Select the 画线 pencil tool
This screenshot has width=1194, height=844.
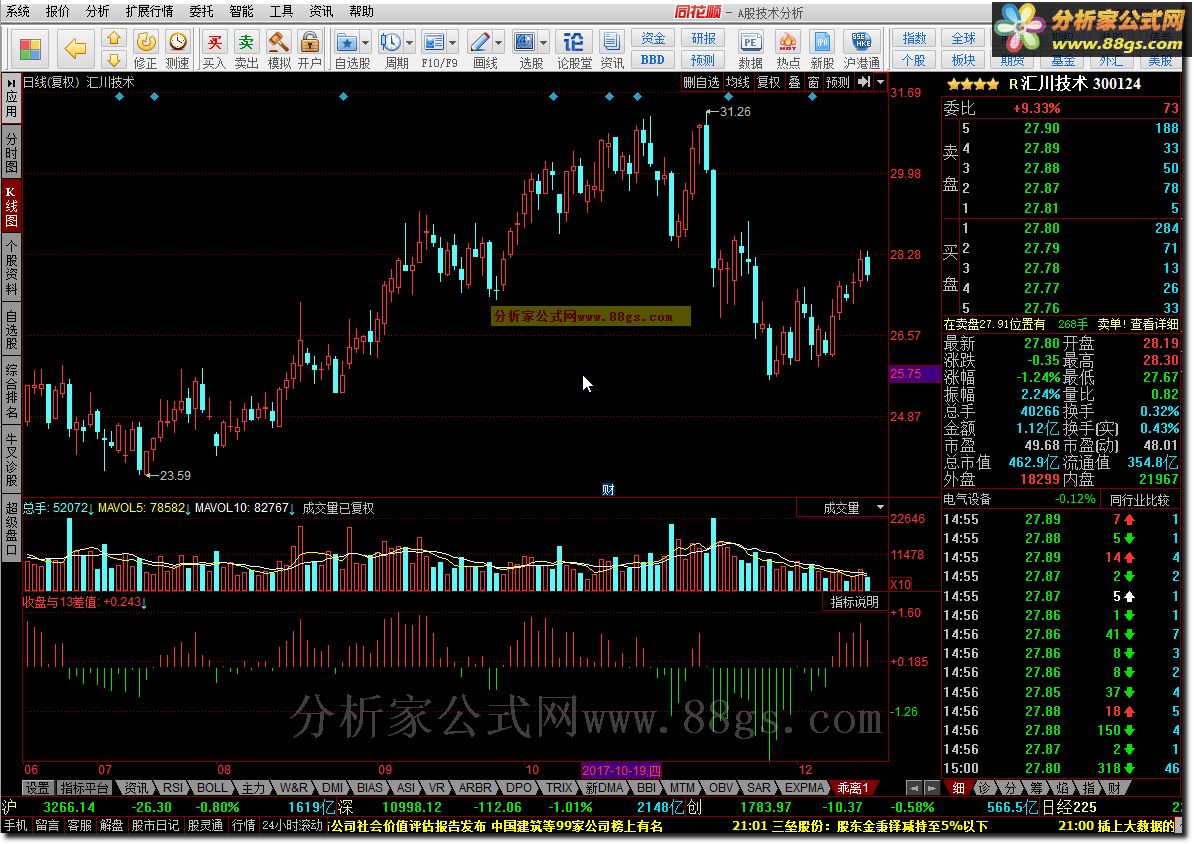(480, 41)
